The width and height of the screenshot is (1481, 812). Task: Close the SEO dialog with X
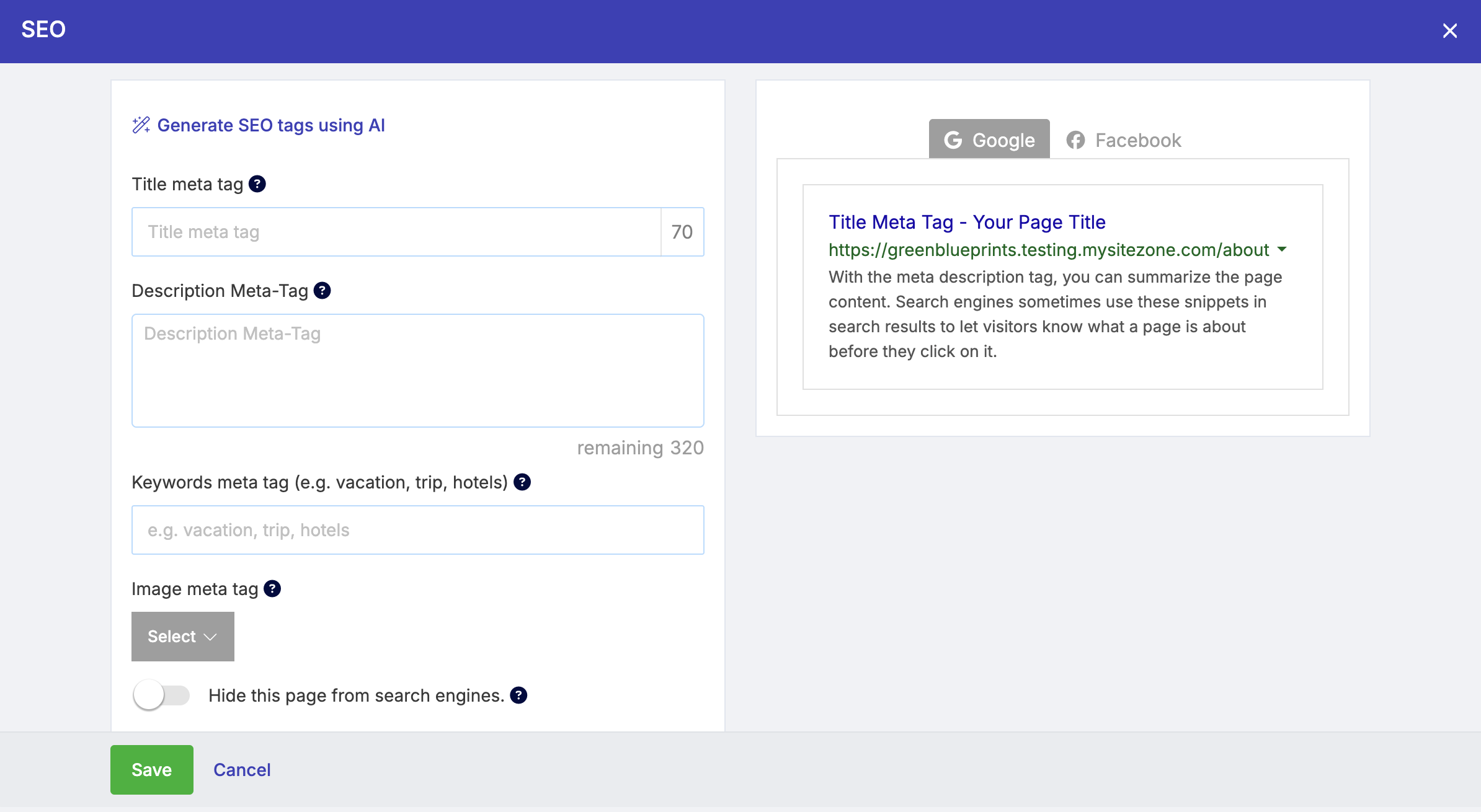[1449, 31]
